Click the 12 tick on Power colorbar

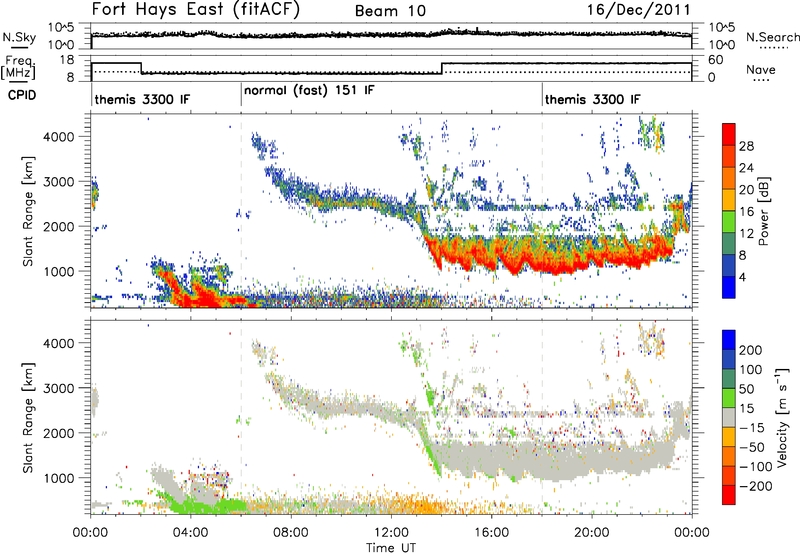pyautogui.click(x=746, y=234)
